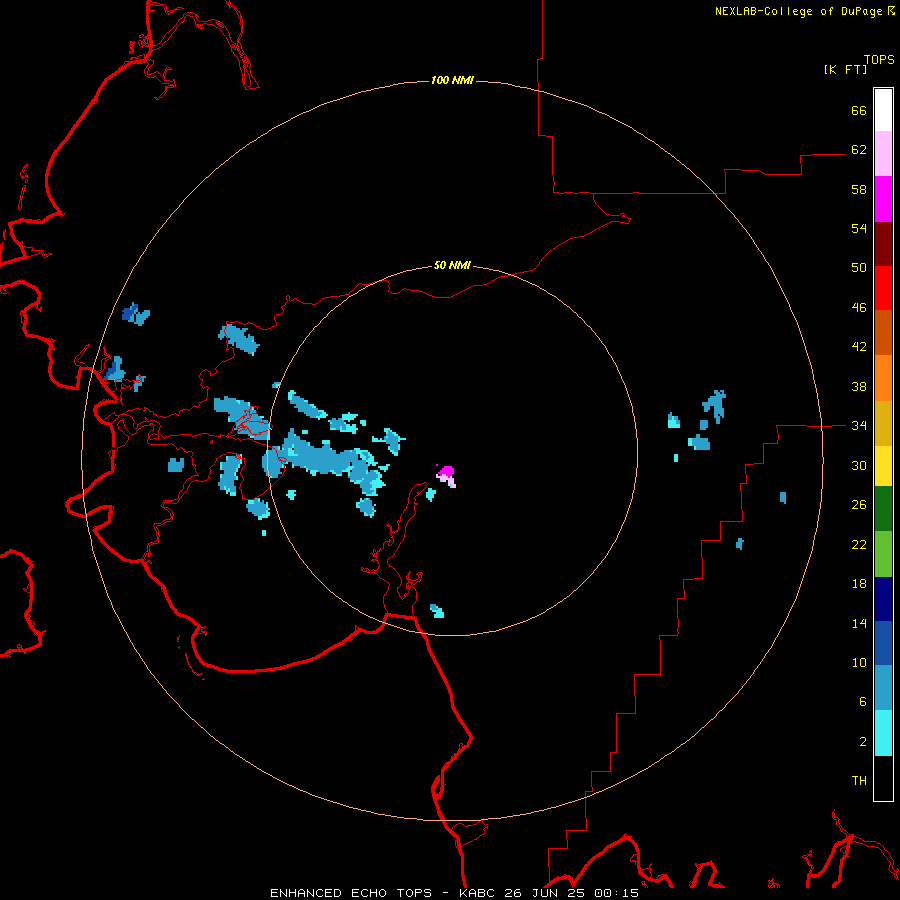This screenshot has width=900, height=900.
Task: Click the yellow 30 kft legend swatch
Action: (883, 466)
